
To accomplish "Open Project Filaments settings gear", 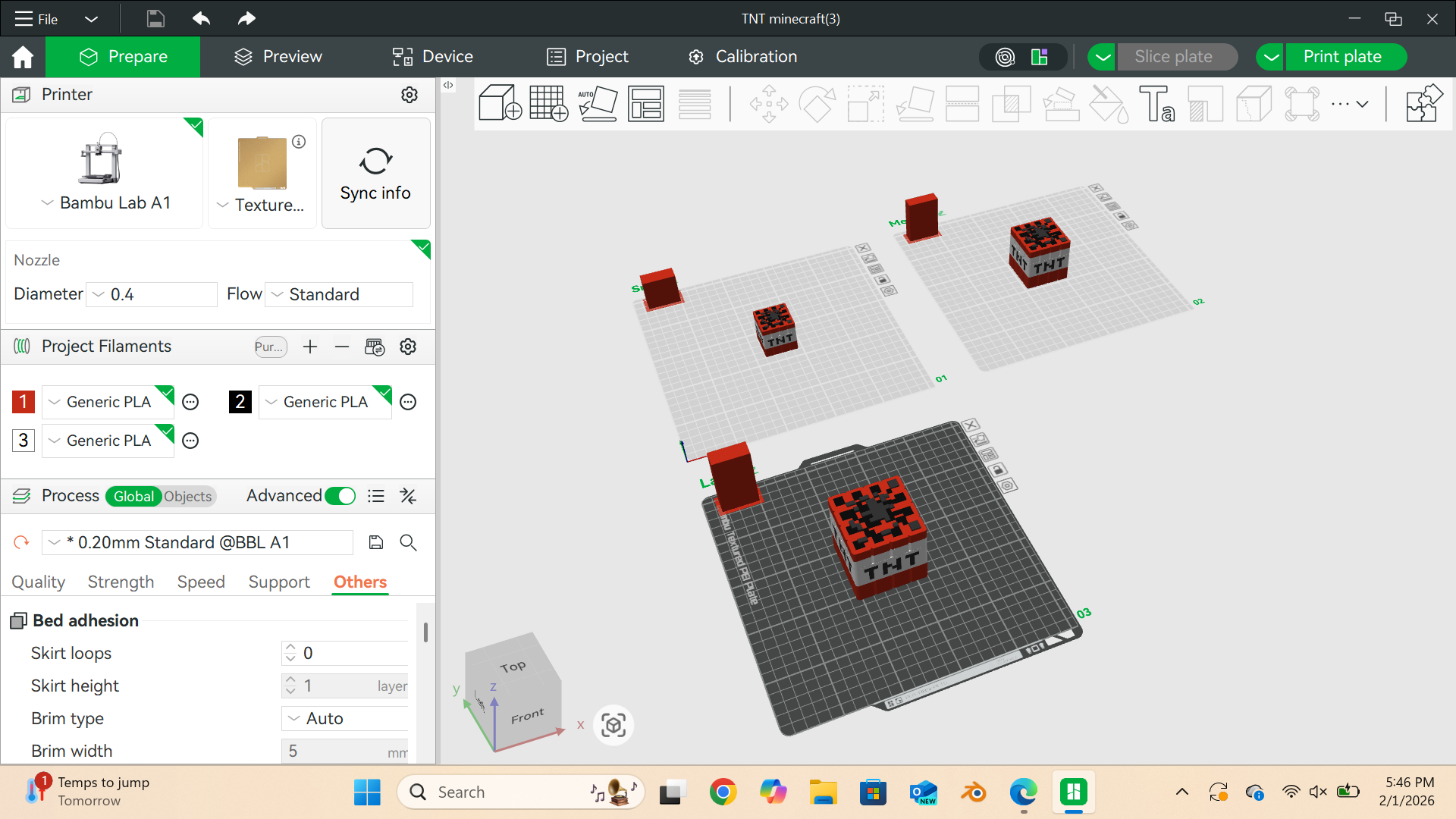I will (x=408, y=347).
